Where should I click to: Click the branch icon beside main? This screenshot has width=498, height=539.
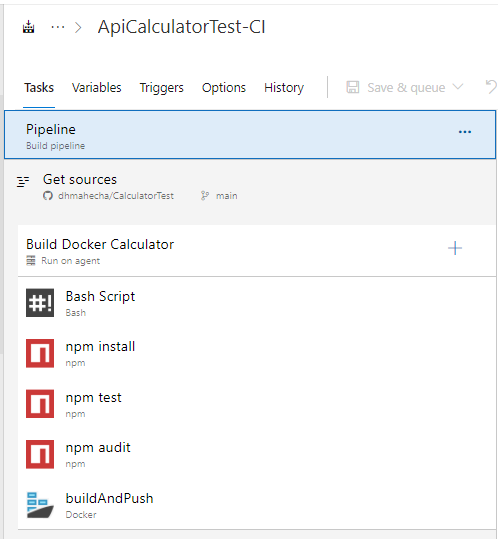click(x=205, y=196)
